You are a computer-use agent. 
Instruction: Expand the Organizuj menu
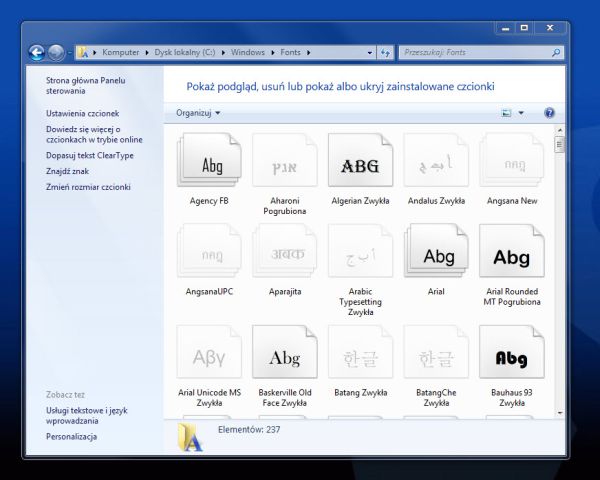(x=198, y=113)
